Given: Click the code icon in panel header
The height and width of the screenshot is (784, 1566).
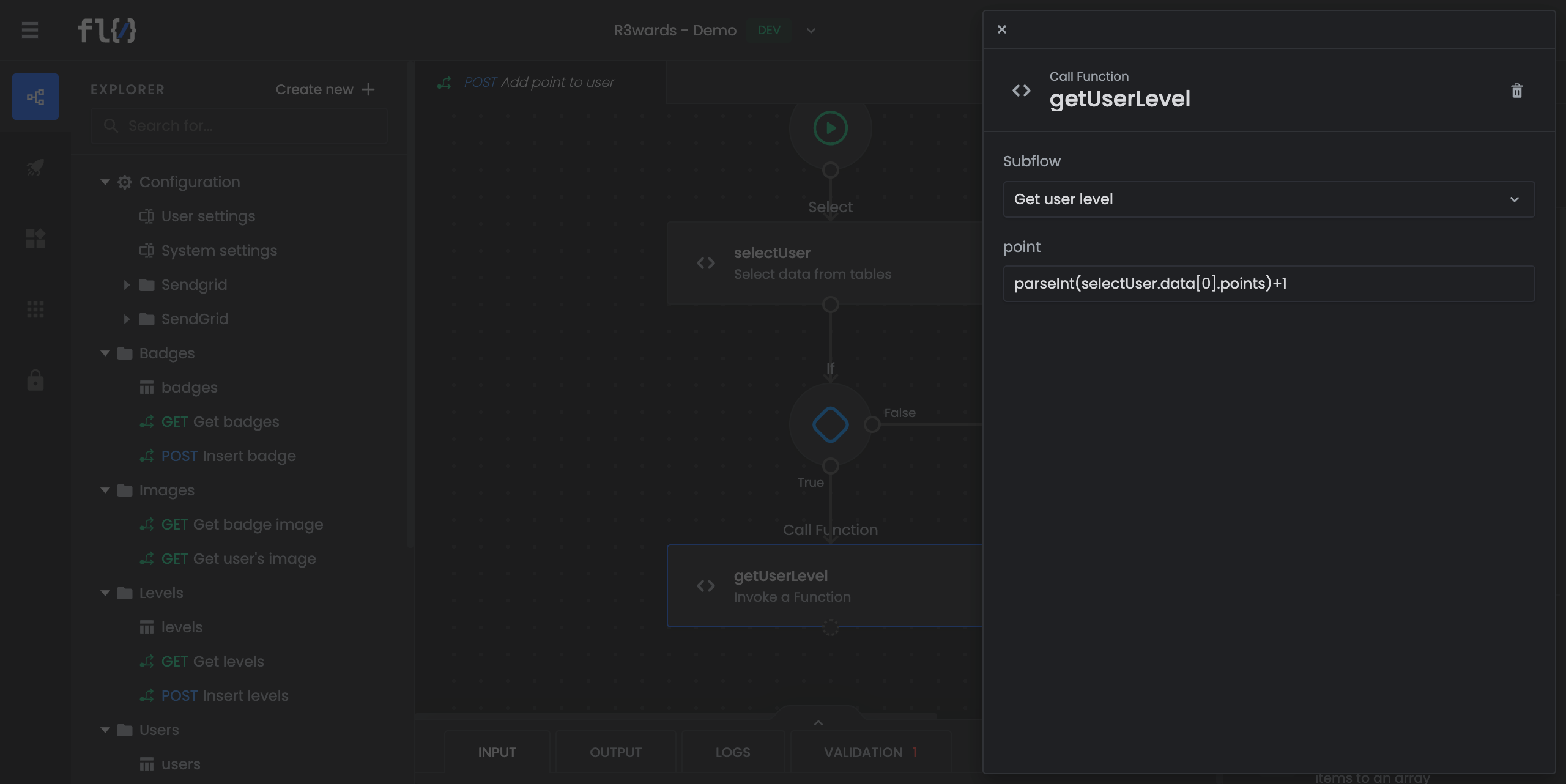Looking at the screenshot, I should click(1021, 91).
